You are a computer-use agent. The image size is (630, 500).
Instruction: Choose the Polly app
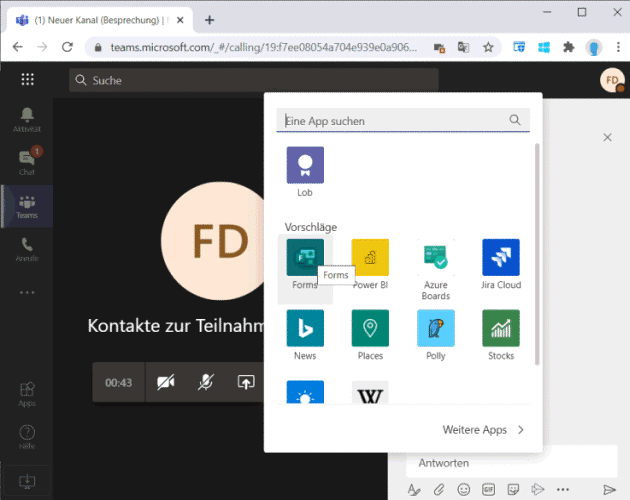[x=436, y=328]
